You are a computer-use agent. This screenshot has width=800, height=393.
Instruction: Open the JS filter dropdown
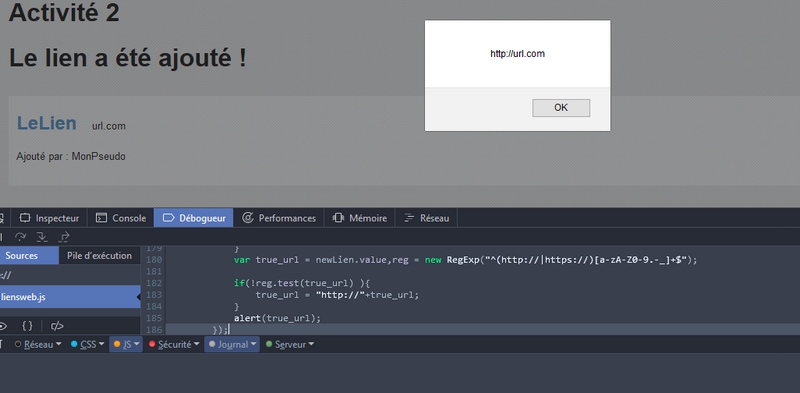[x=126, y=345]
